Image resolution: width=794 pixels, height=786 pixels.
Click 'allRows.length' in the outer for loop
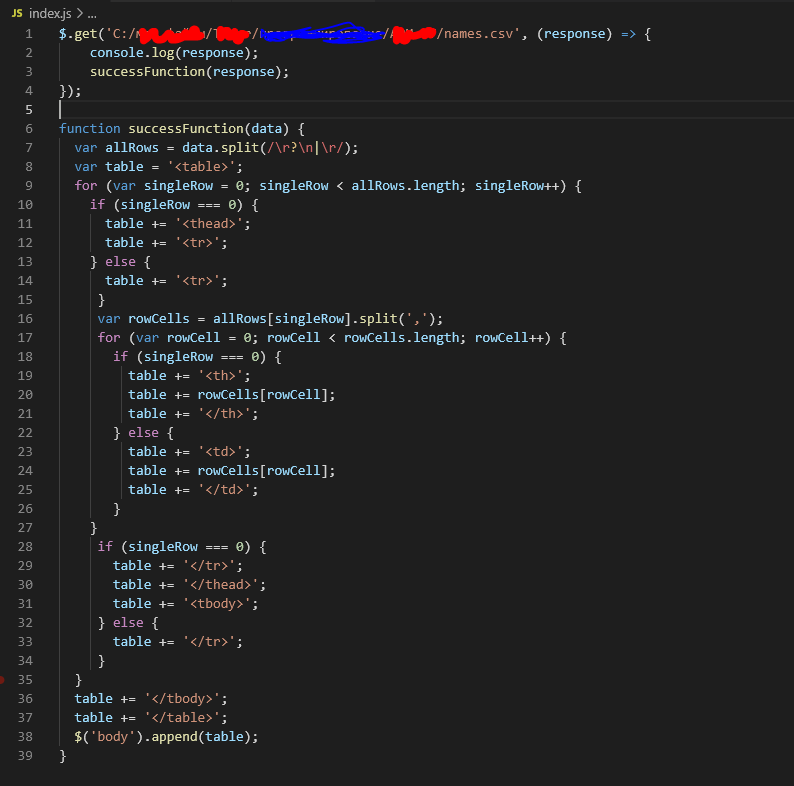click(405, 186)
